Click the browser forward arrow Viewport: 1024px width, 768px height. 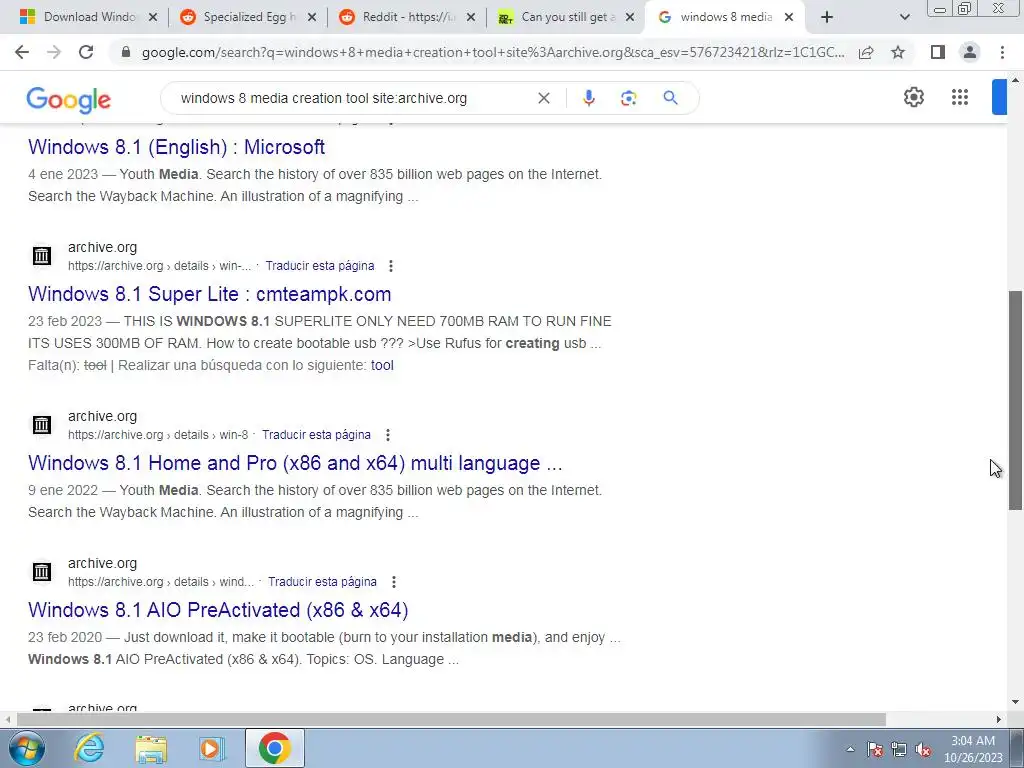[54, 52]
